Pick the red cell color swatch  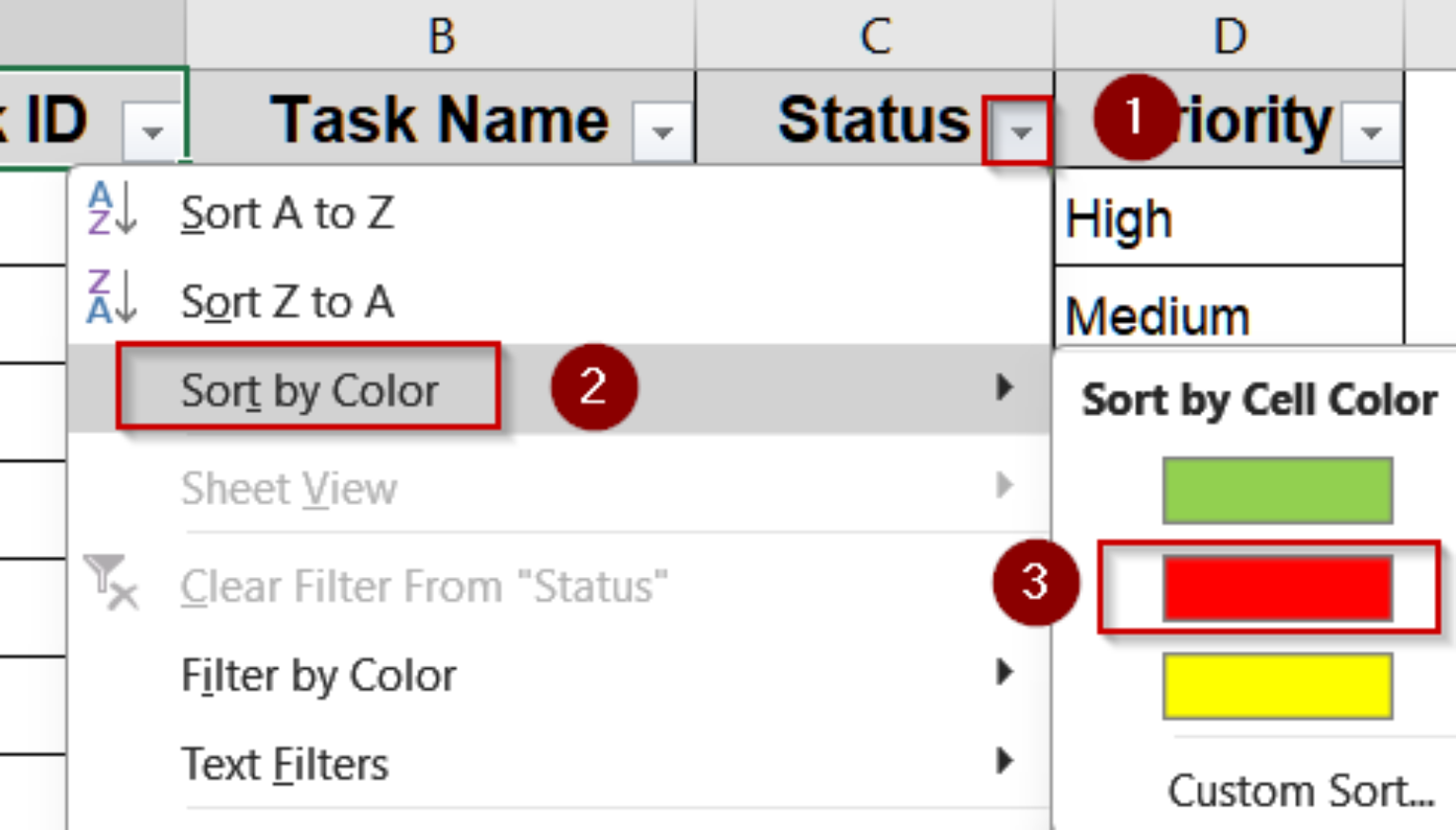[1276, 586]
